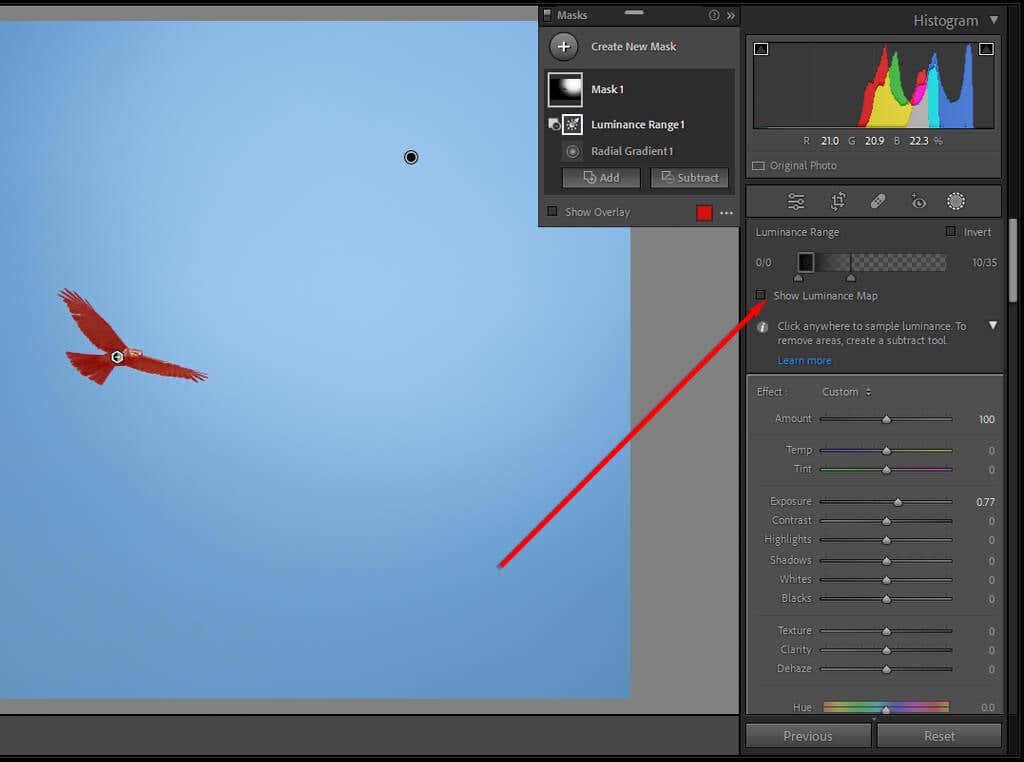This screenshot has width=1024, height=762.
Task: Select the Luminance Range 1 component
Action: [x=637, y=125]
